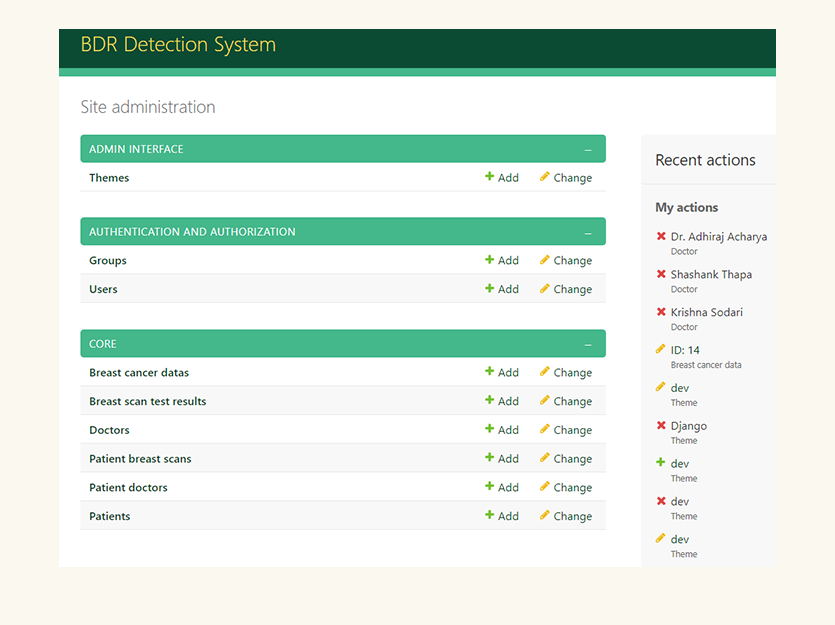
Task: Click the Site administration page heading
Action: coord(148,107)
